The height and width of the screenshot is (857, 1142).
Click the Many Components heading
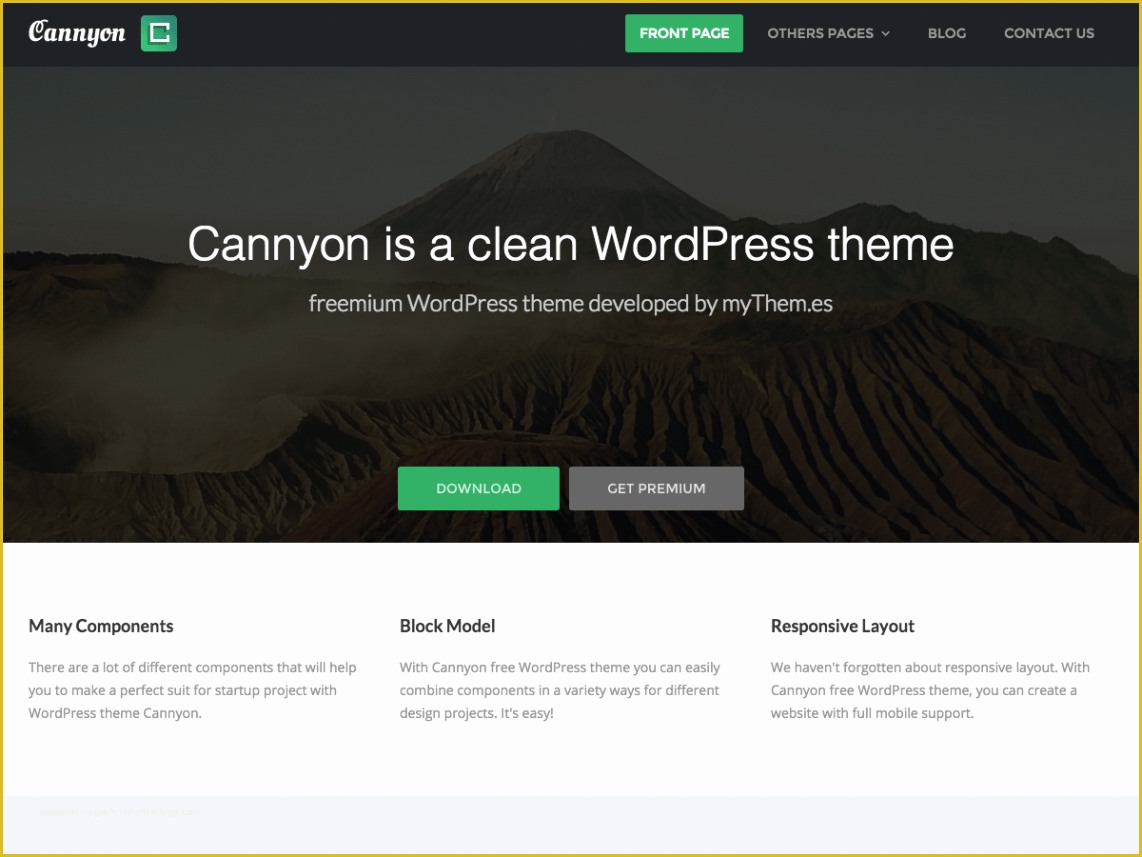tap(101, 626)
